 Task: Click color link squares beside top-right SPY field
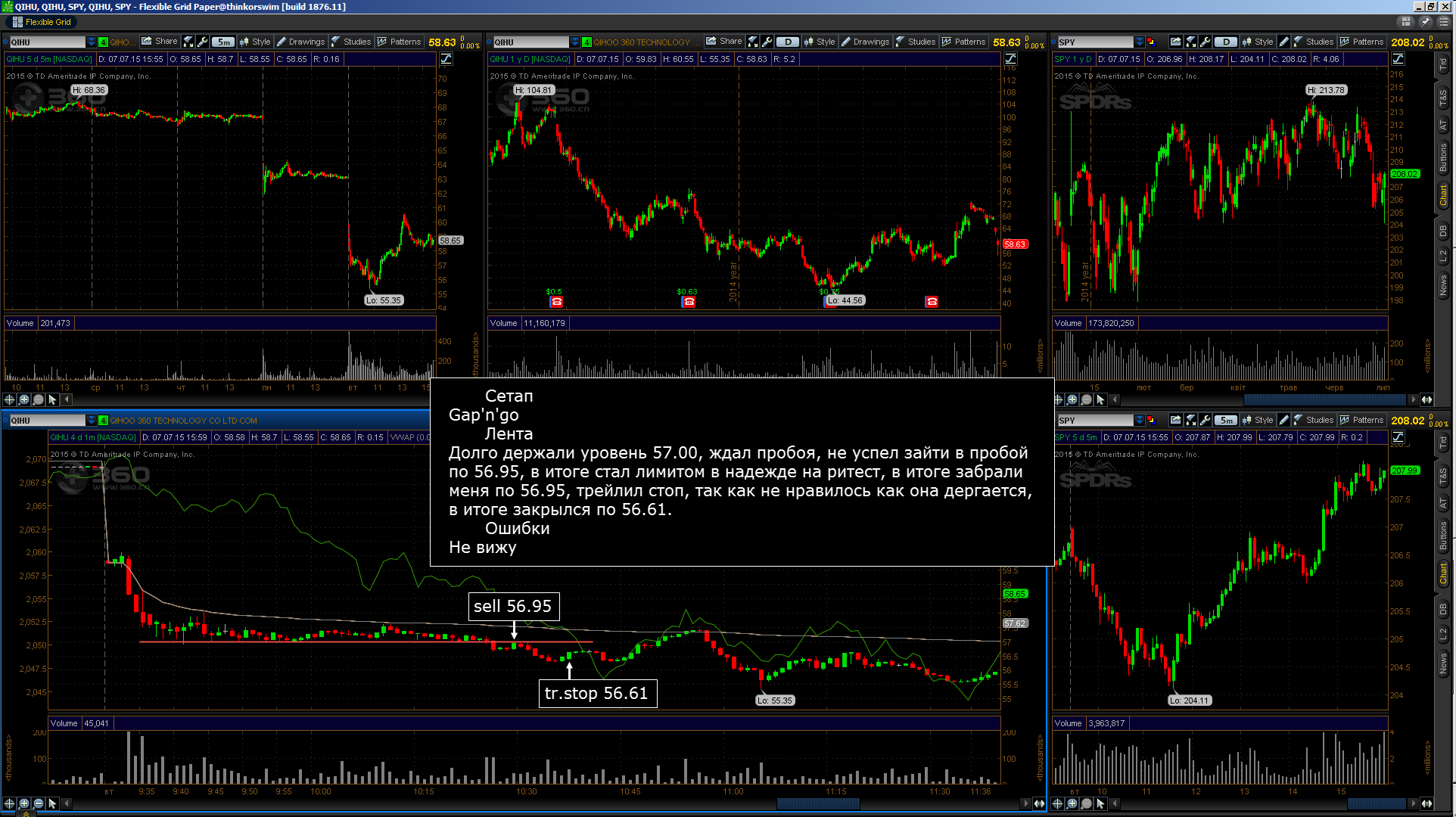(1151, 42)
